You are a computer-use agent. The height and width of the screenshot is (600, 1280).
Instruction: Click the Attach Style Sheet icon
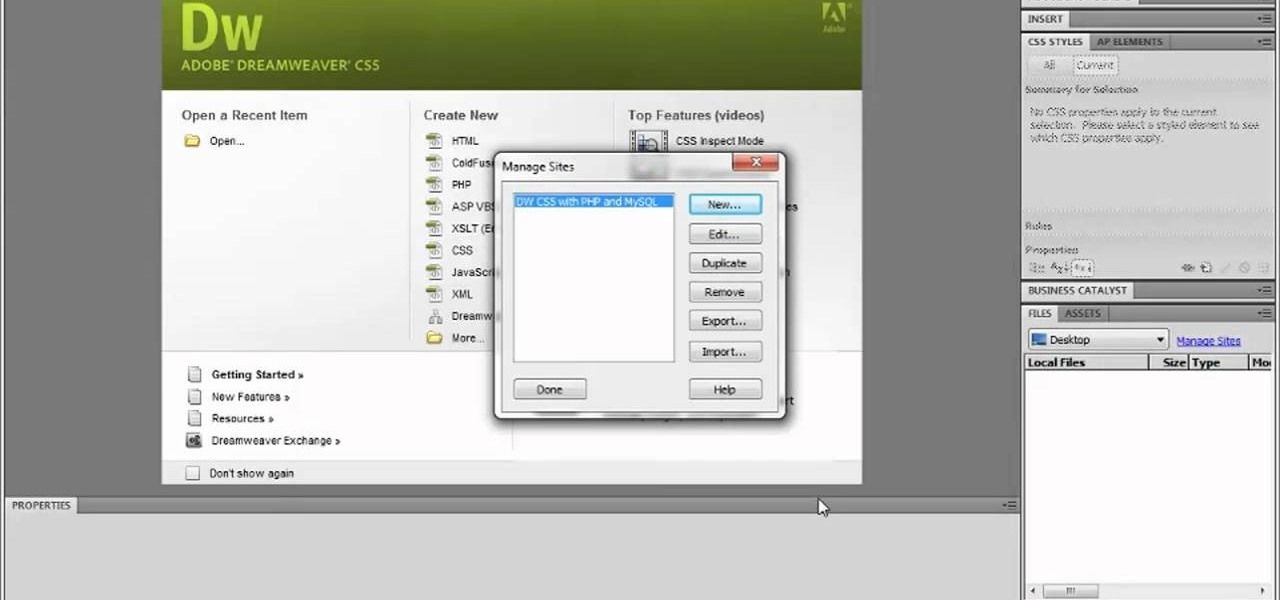click(1188, 268)
